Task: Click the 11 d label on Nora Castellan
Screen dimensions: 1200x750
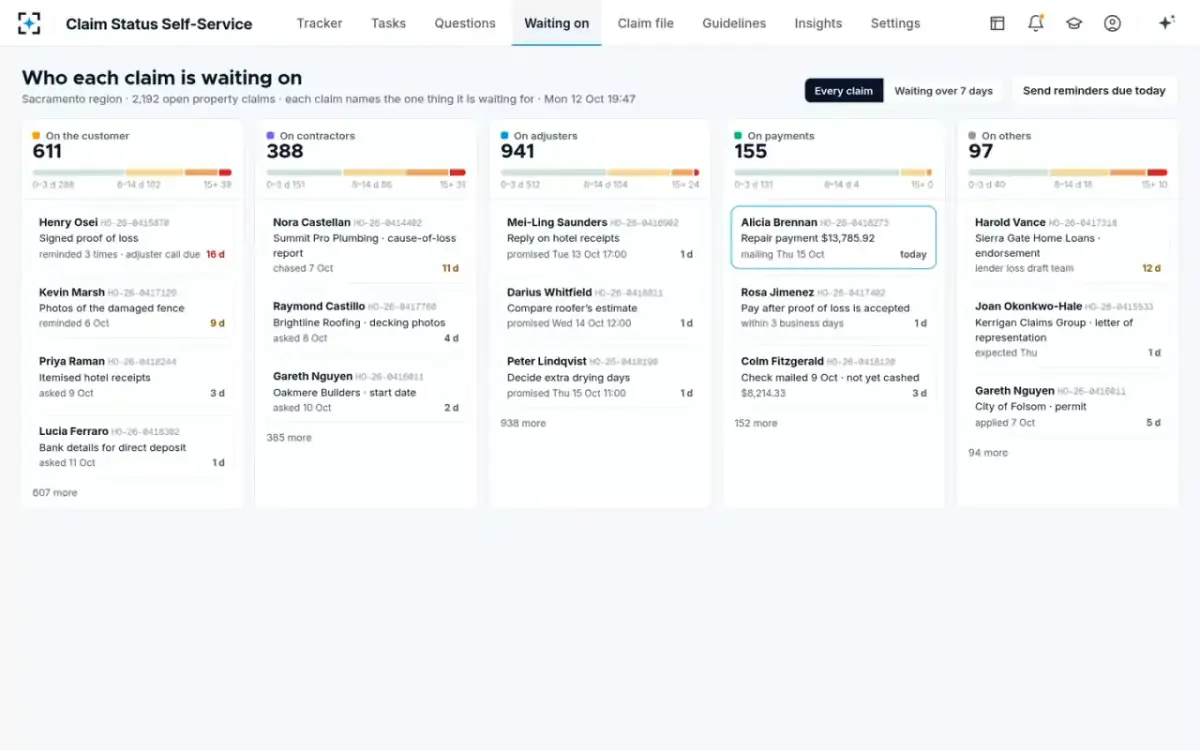Action: [x=450, y=268]
